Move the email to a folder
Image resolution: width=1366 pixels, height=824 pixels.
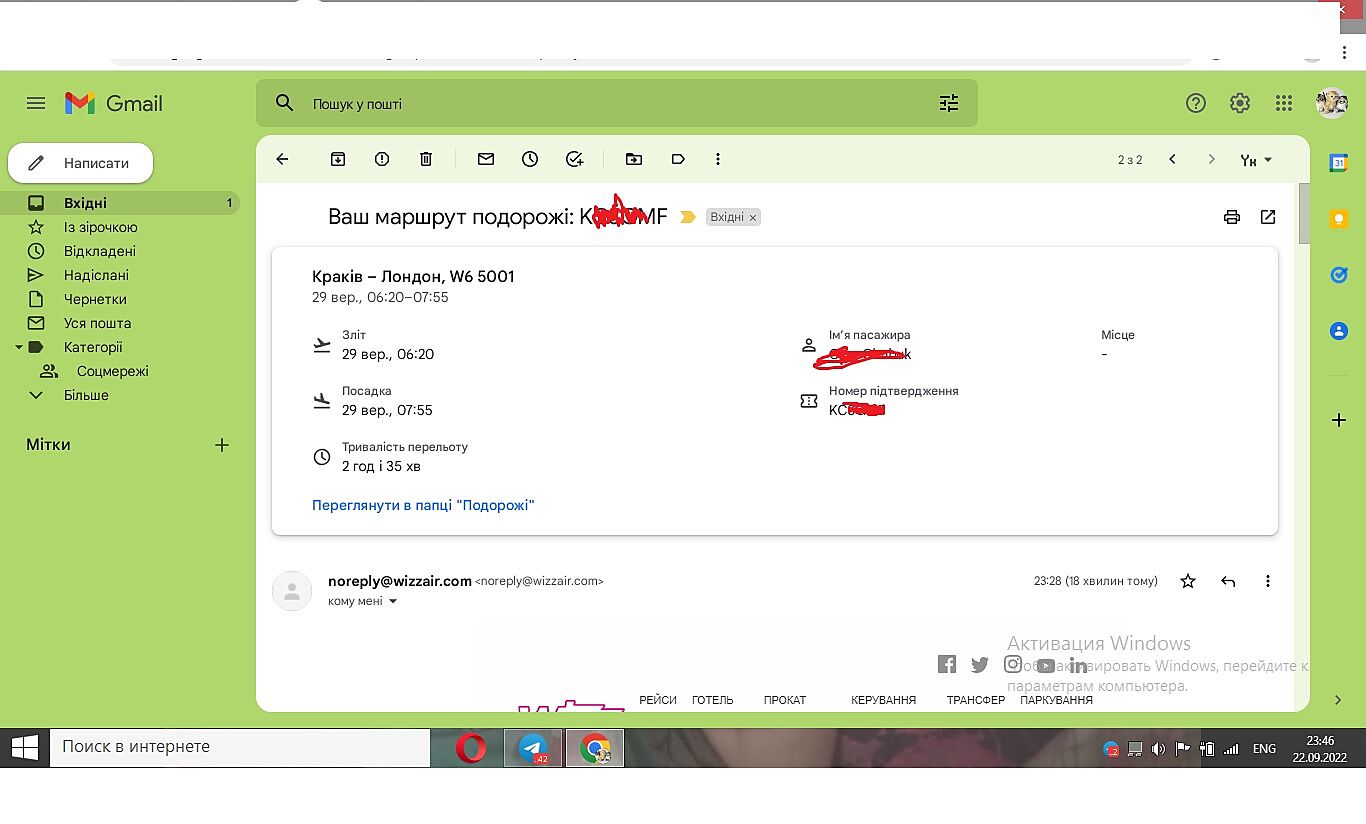click(x=634, y=159)
